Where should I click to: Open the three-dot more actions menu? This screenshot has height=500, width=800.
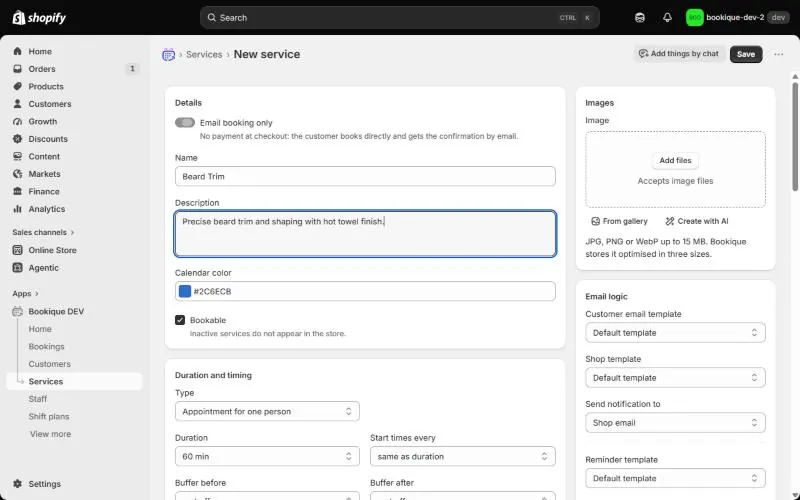coord(778,54)
